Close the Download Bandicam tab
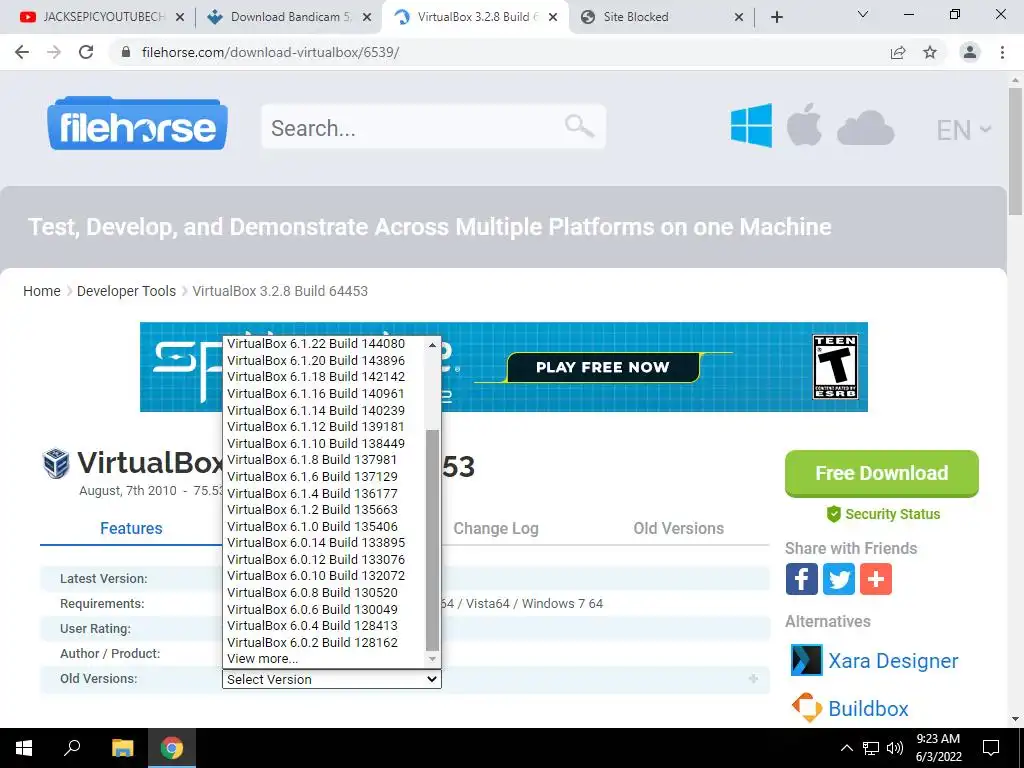Viewport: 1024px width, 768px height. click(x=367, y=17)
